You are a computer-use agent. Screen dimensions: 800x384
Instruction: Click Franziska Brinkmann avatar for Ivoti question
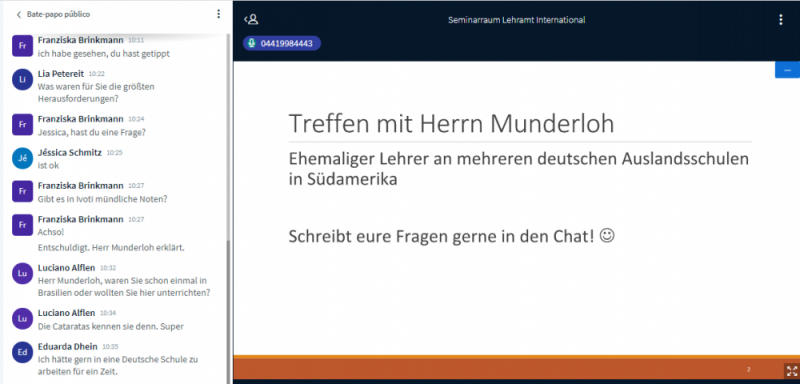point(22,191)
